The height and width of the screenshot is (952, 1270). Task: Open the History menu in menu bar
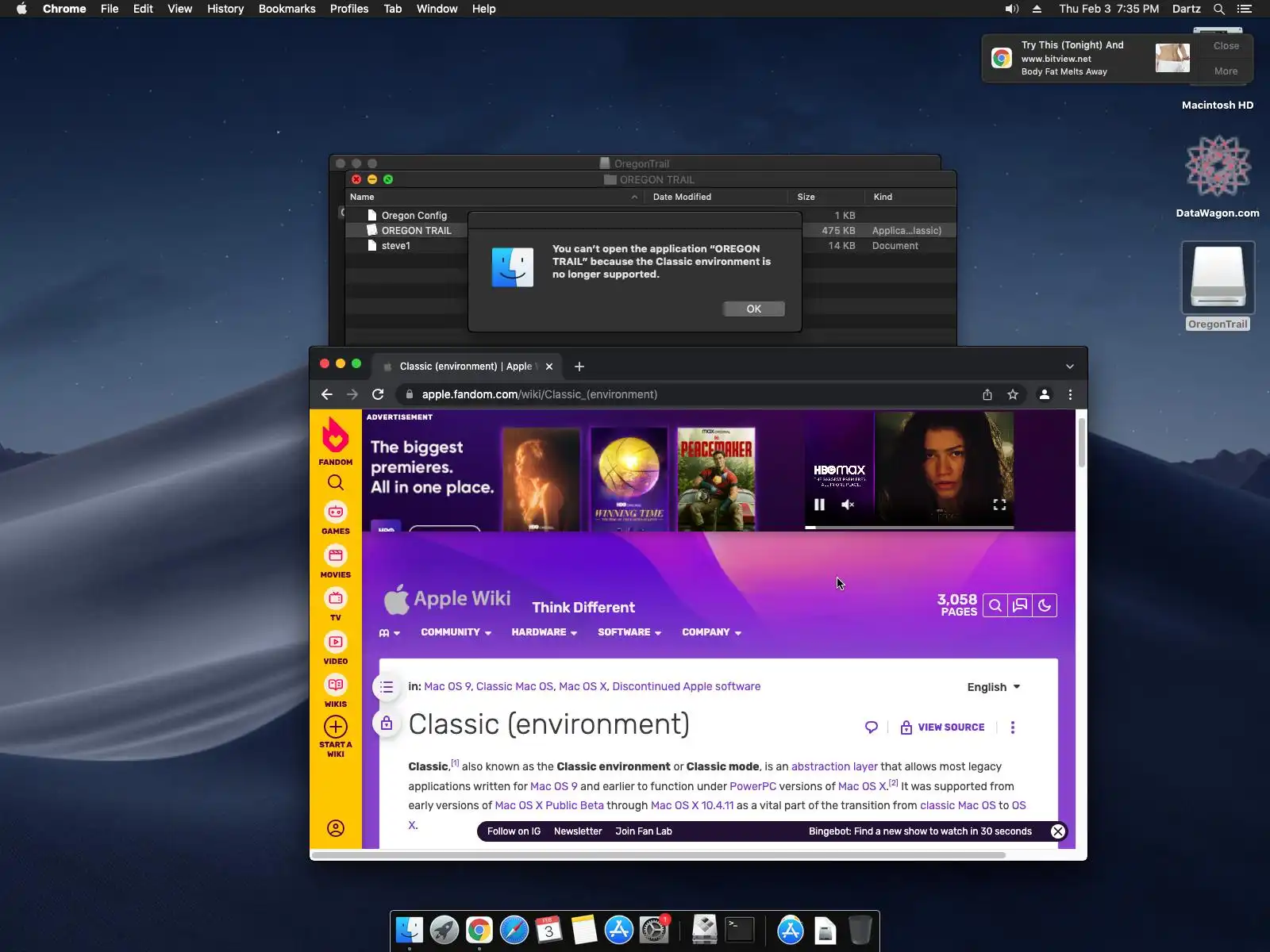[x=225, y=9]
